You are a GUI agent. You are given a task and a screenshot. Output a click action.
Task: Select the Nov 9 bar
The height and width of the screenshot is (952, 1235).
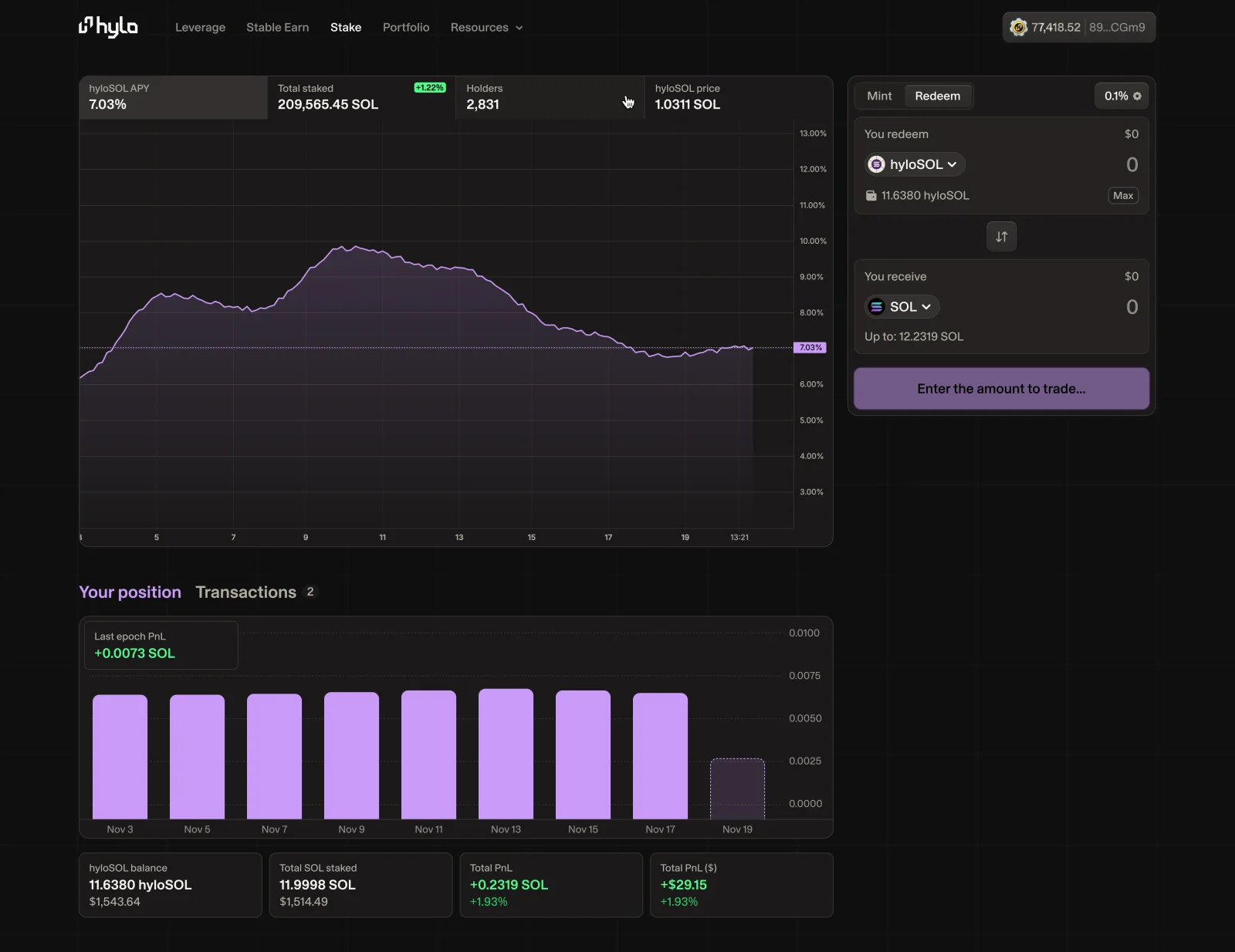pyautogui.click(x=351, y=755)
